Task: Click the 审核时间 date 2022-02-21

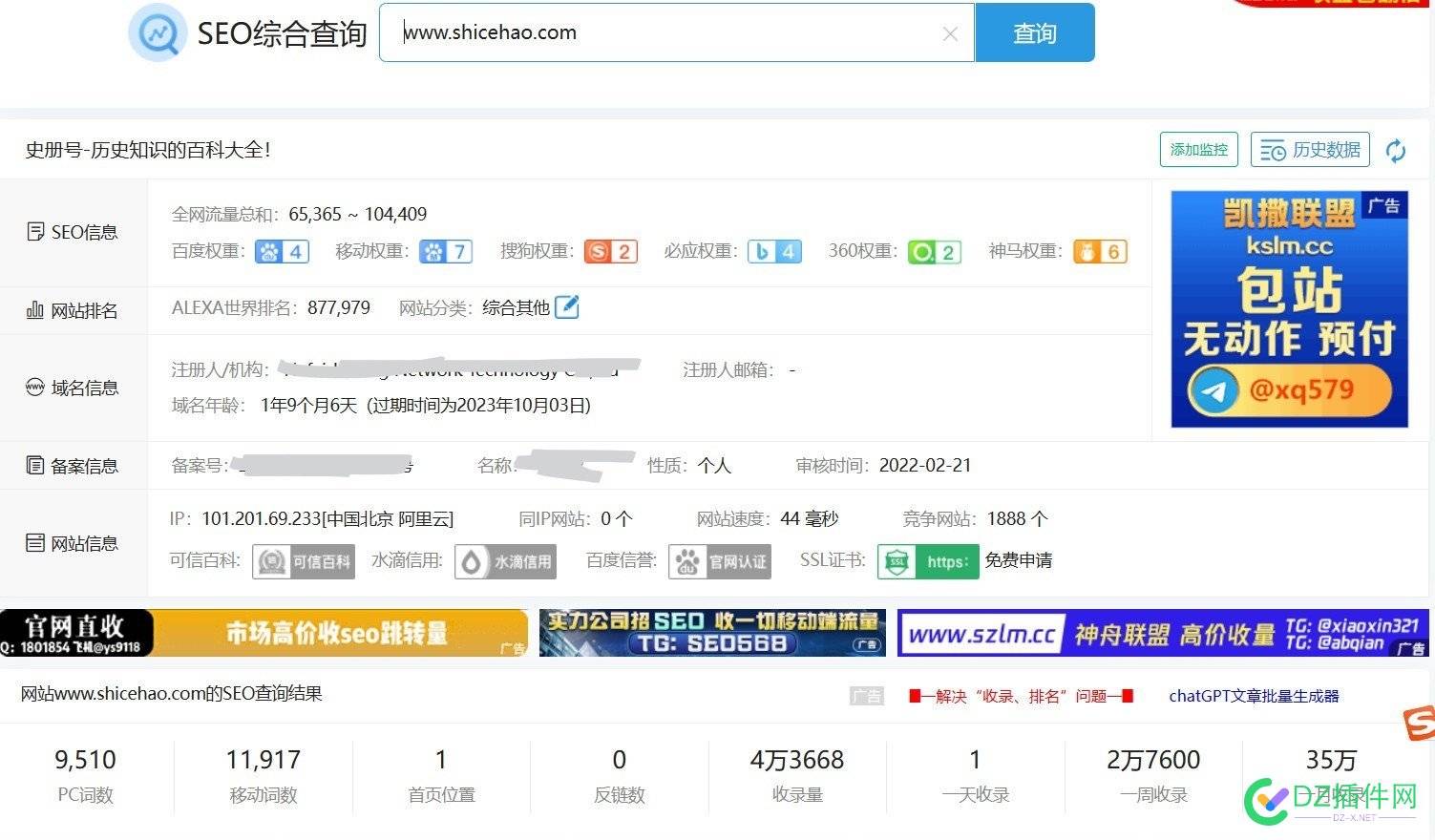Action: click(x=925, y=466)
